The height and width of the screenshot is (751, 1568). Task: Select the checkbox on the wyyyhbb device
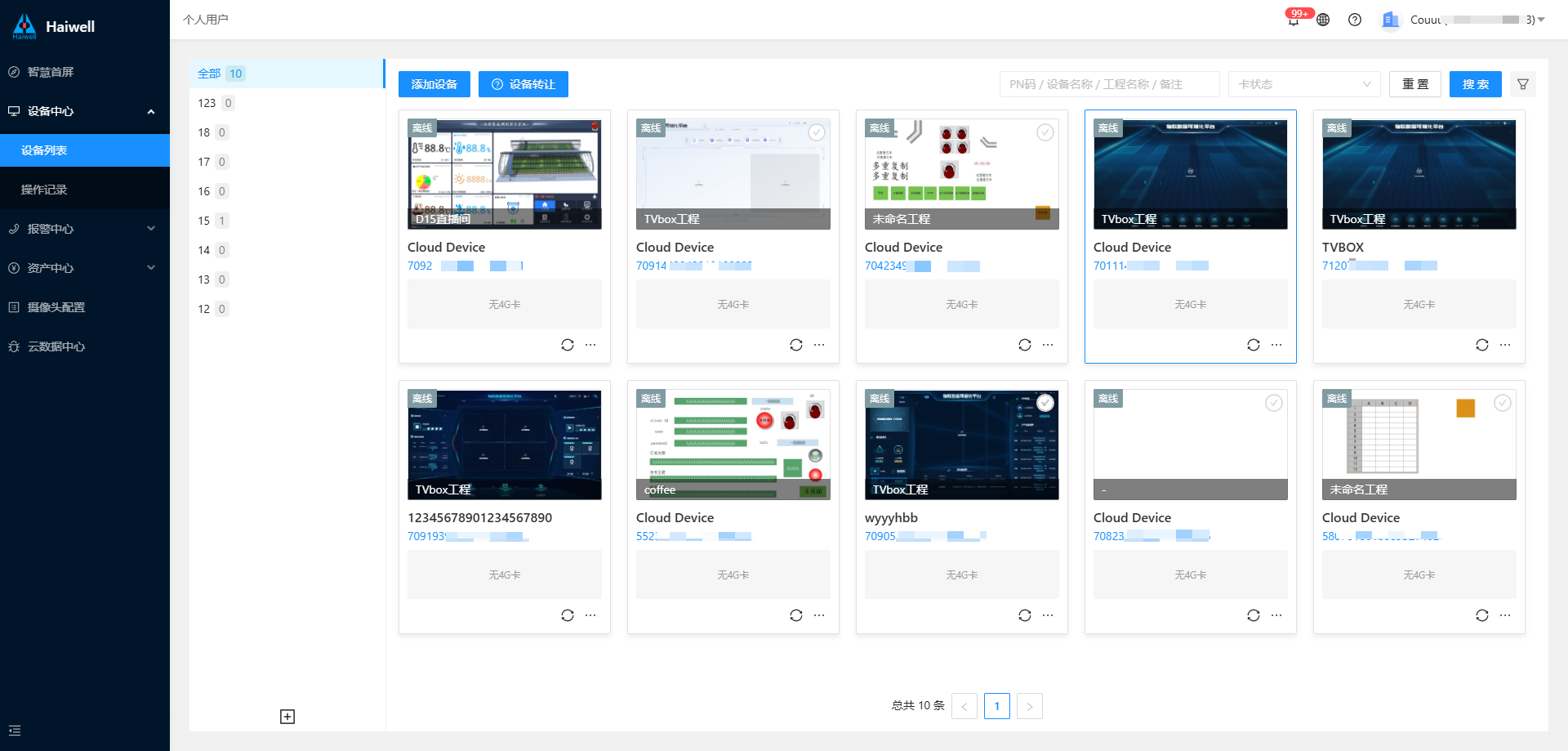click(x=1045, y=403)
